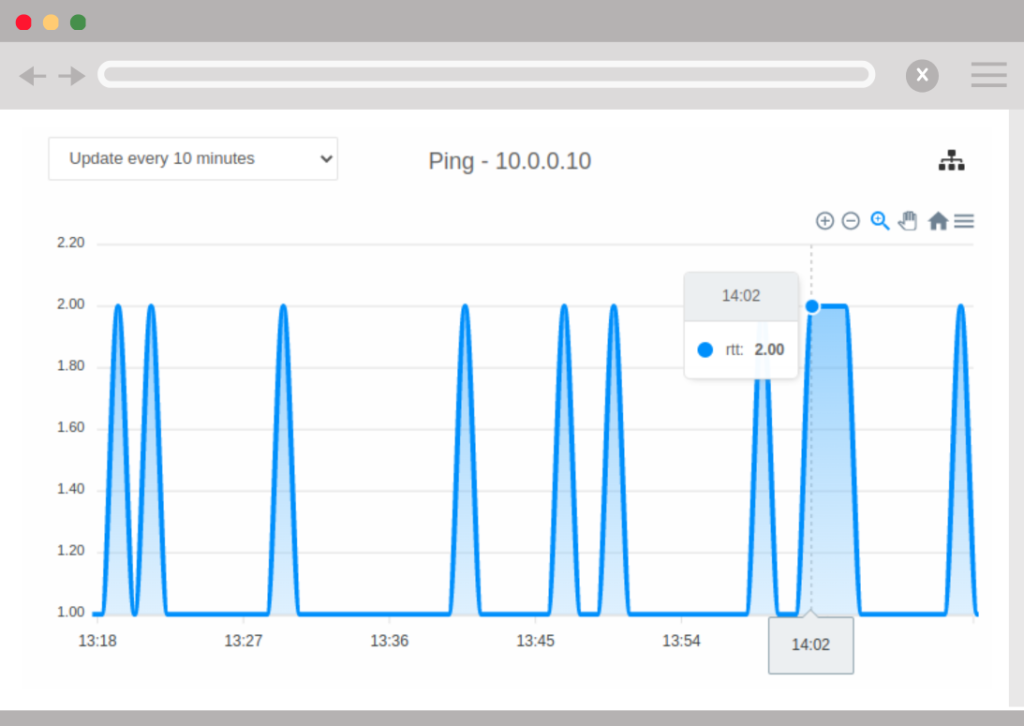This screenshot has width=1024, height=726.
Task: Click the back navigation arrow
Action: [31, 75]
